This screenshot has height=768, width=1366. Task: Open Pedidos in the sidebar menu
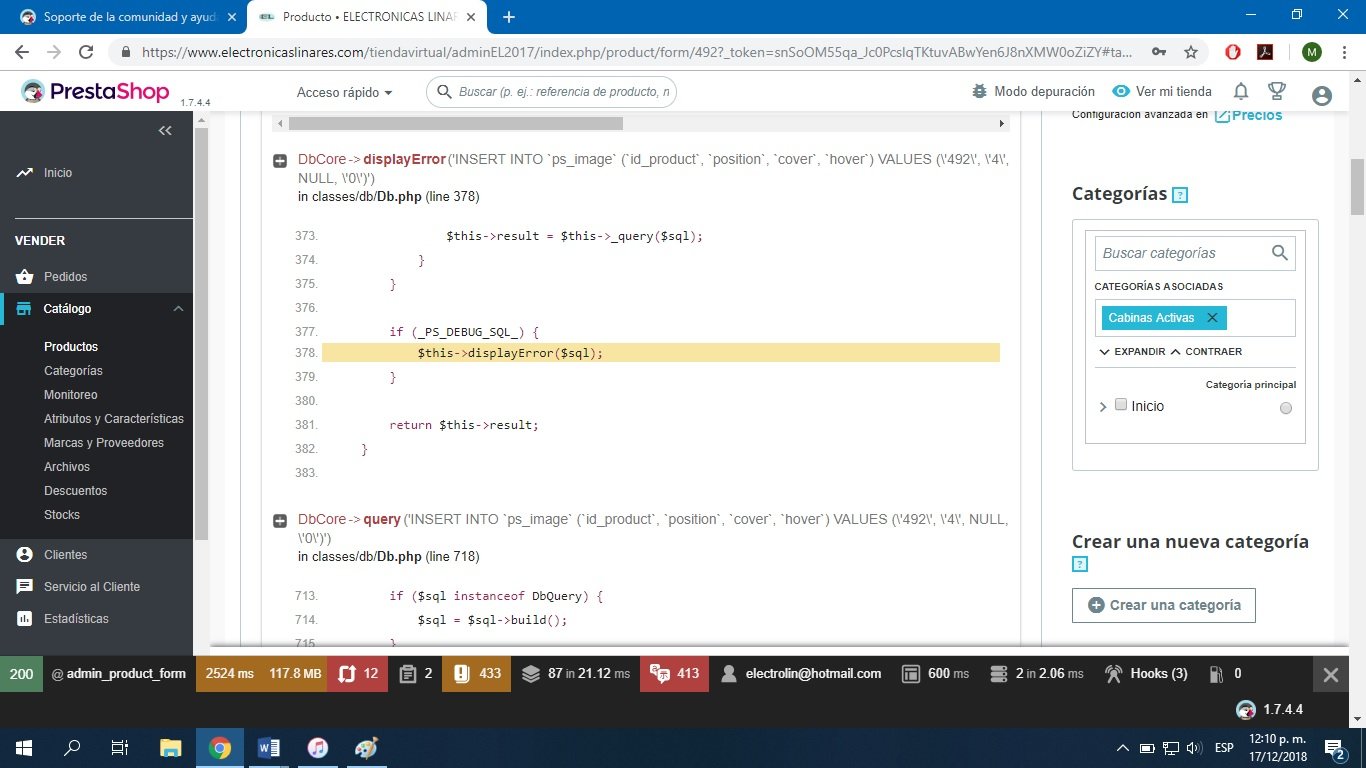pyautogui.click(x=65, y=277)
